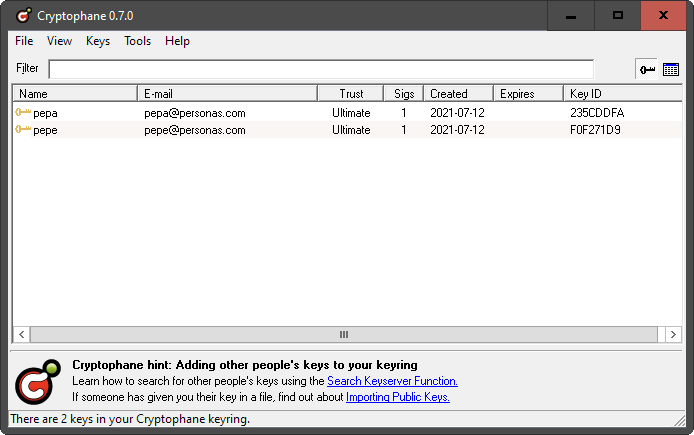The width and height of the screenshot is (694, 435).
Task: Sort keys by the Expires column header
Action: [x=528, y=94]
